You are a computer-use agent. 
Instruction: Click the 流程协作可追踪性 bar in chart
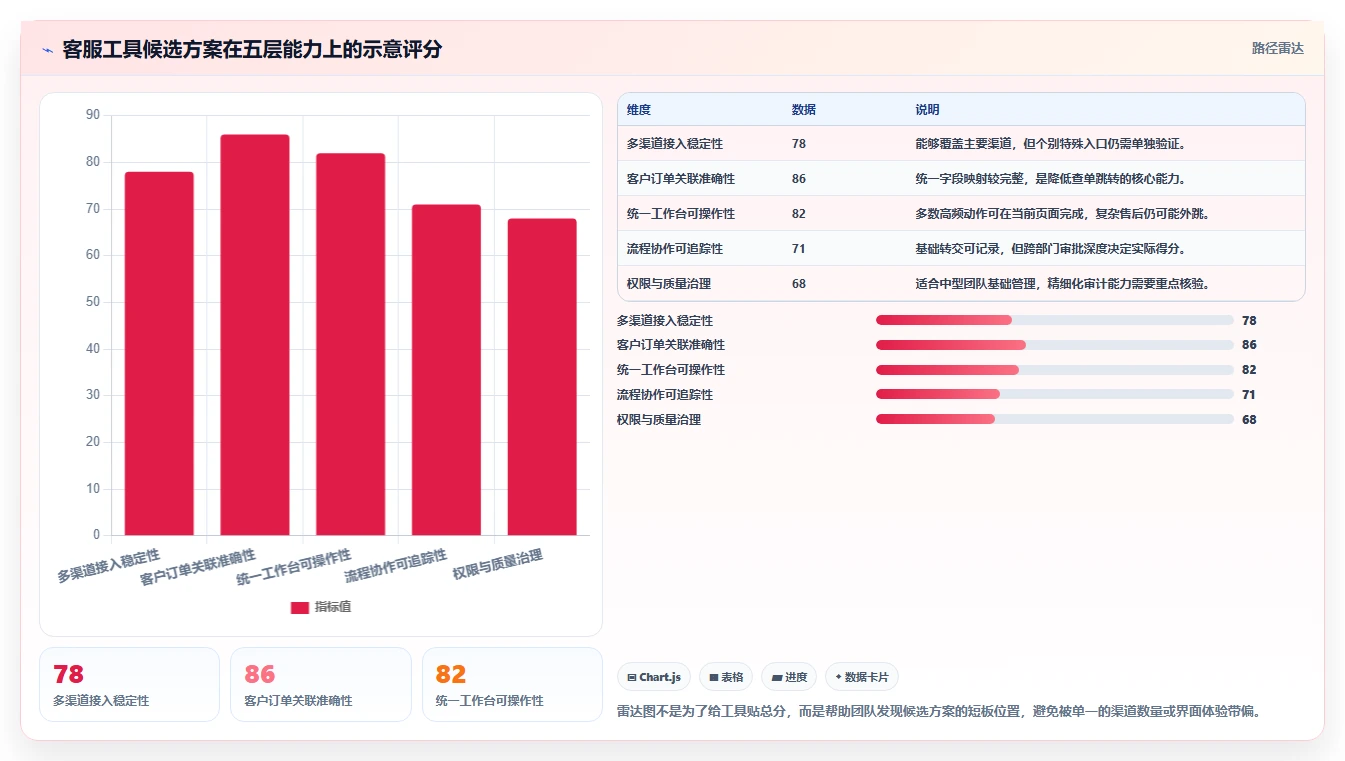446,370
